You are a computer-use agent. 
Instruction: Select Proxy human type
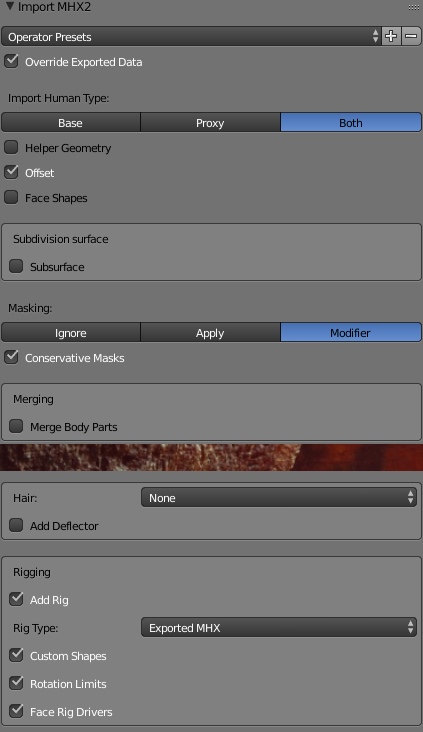point(210,123)
